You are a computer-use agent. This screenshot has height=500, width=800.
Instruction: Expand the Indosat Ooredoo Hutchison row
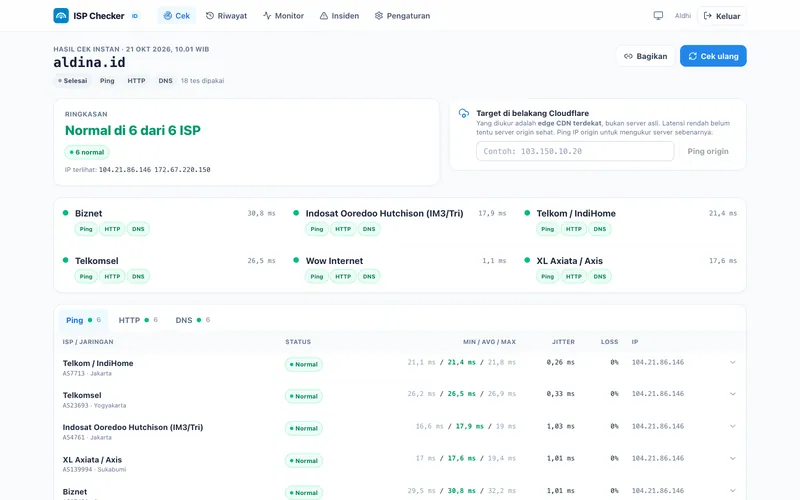tap(732, 426)
